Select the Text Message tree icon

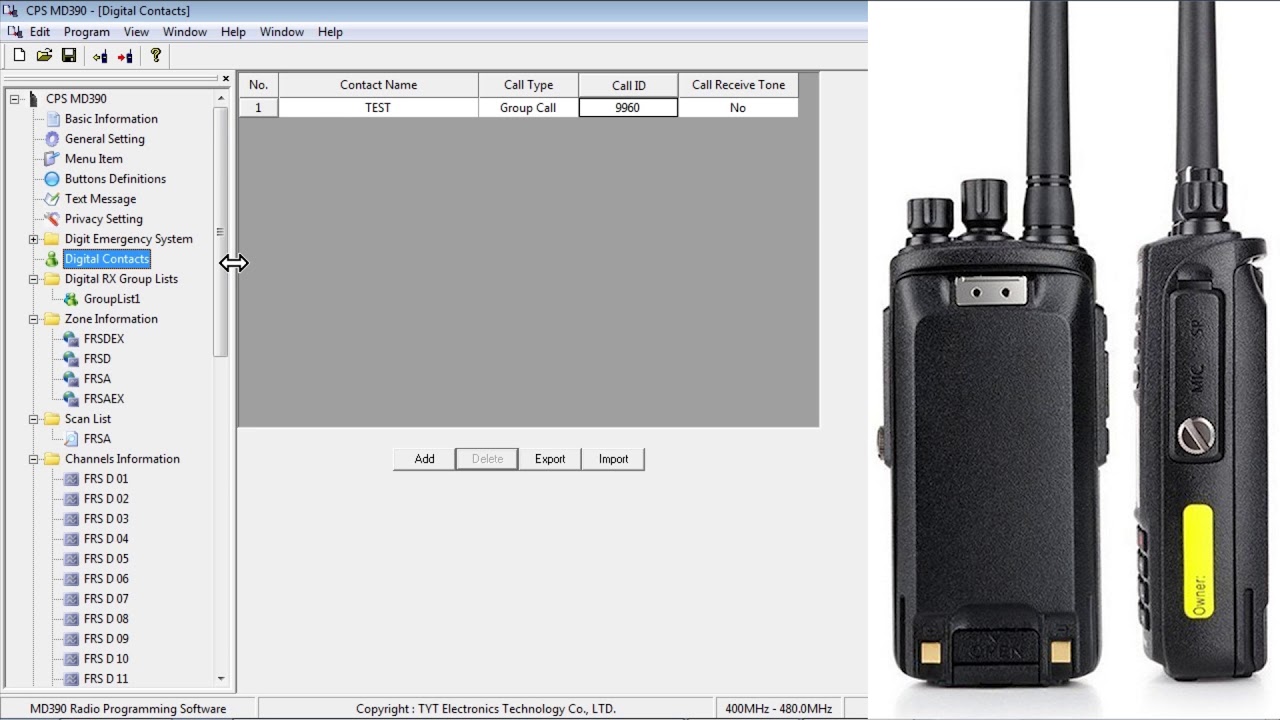point(52,199)
